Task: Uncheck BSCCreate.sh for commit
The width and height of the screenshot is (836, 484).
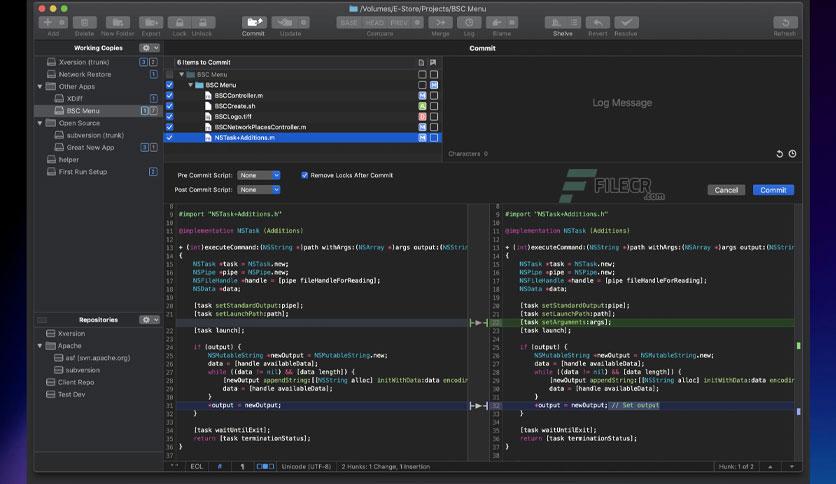Action: [170, 106]
